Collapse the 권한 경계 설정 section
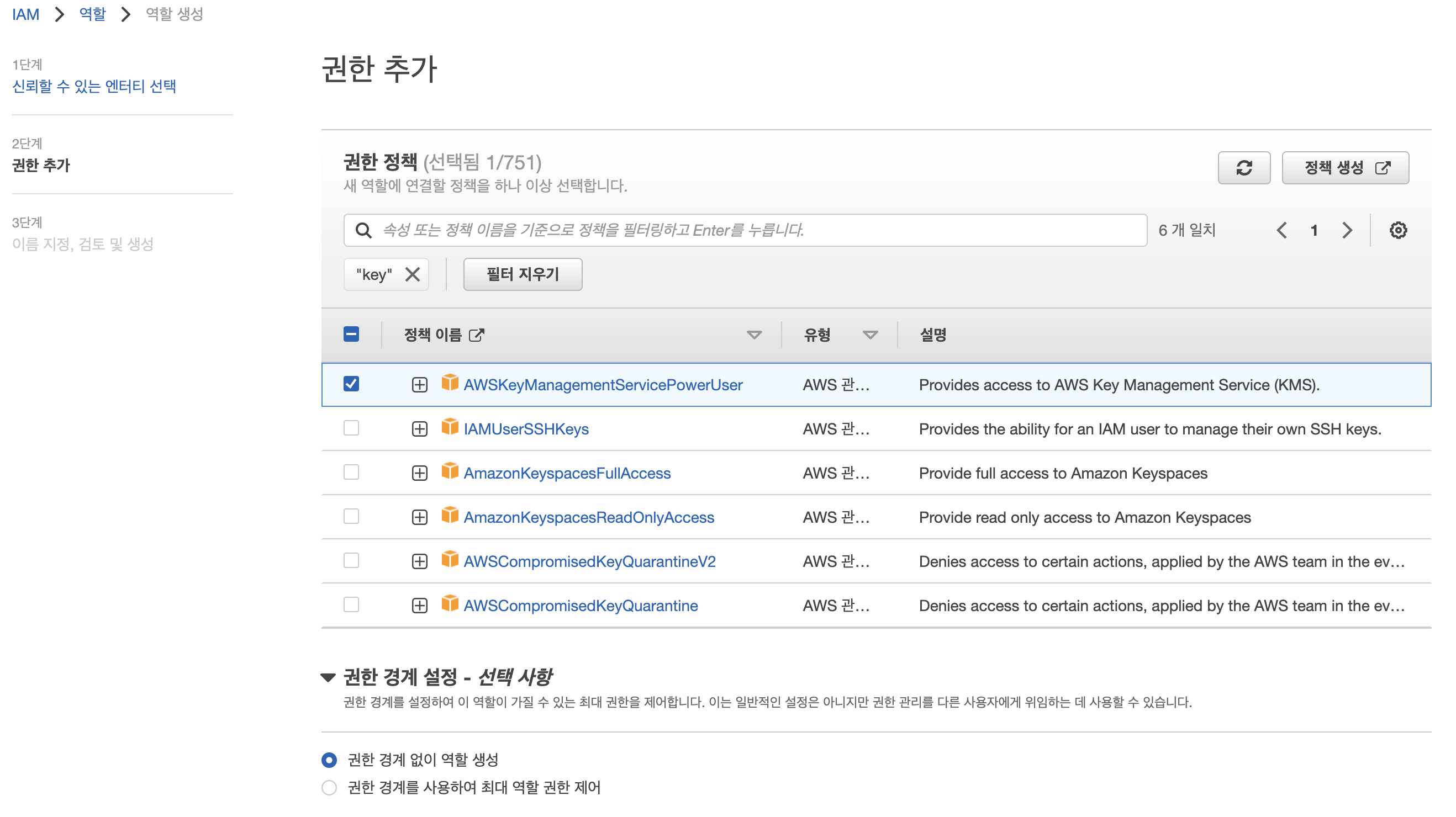Viewport: 1456px width, 817px height. [x=328, y=677]
